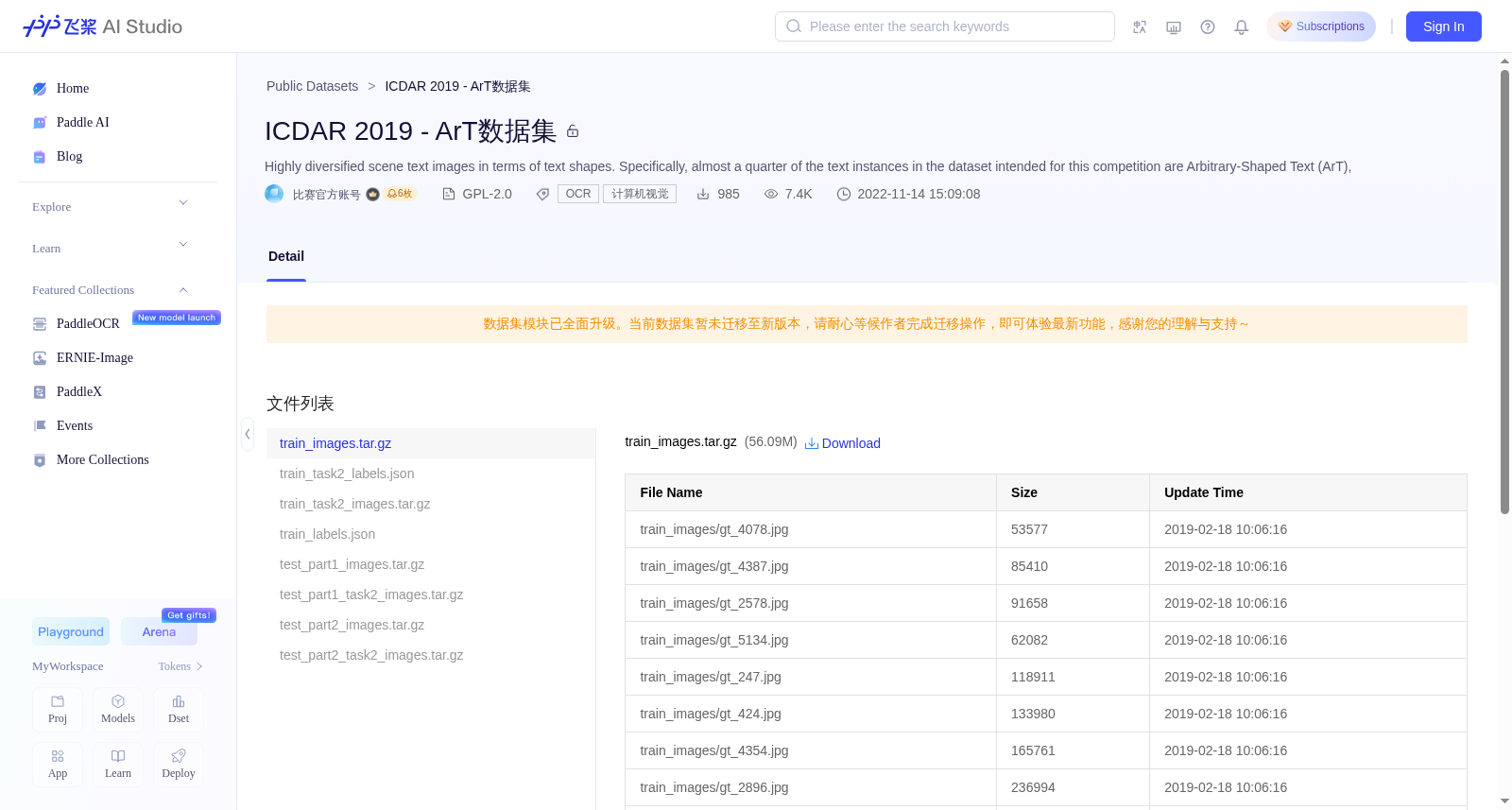Select test_part1_task2_images.tar.gz in file list

coord(431,595)
